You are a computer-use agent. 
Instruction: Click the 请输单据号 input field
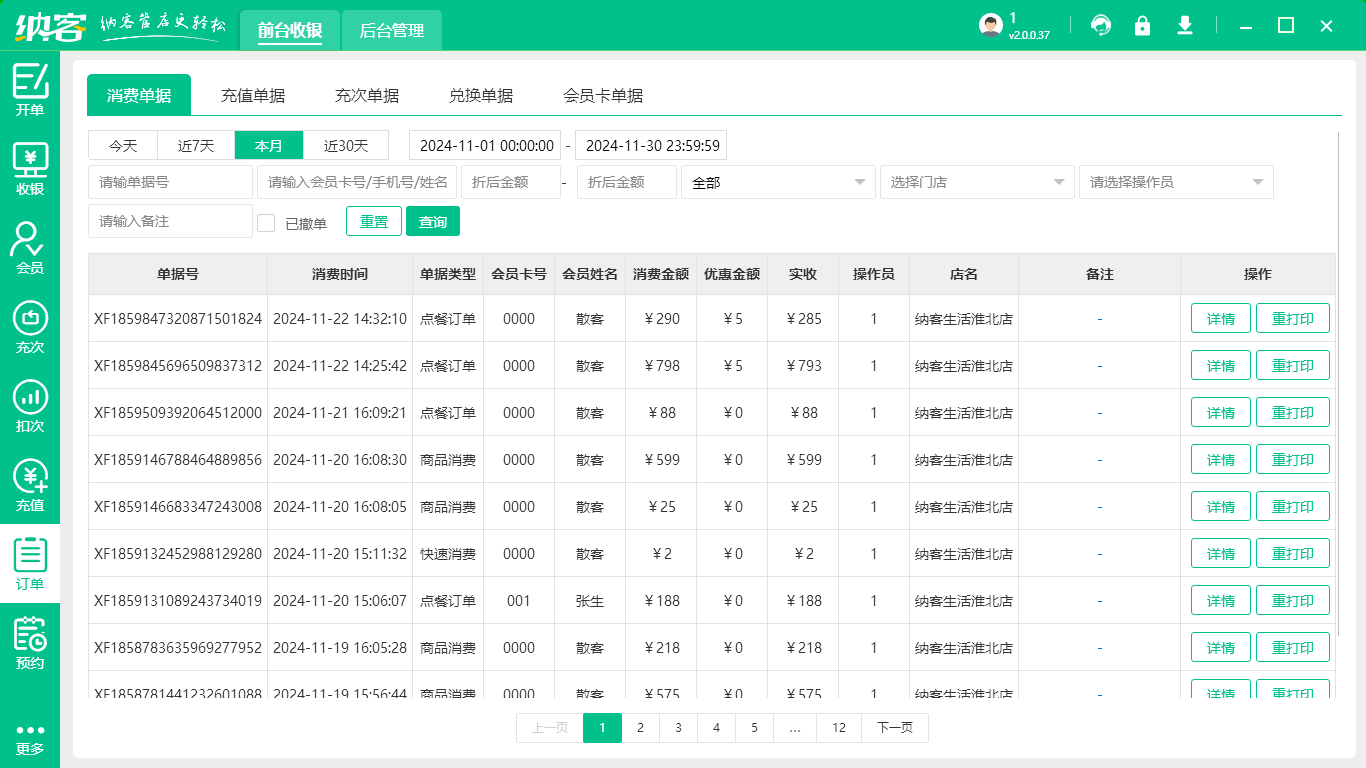tap(170, 182)
